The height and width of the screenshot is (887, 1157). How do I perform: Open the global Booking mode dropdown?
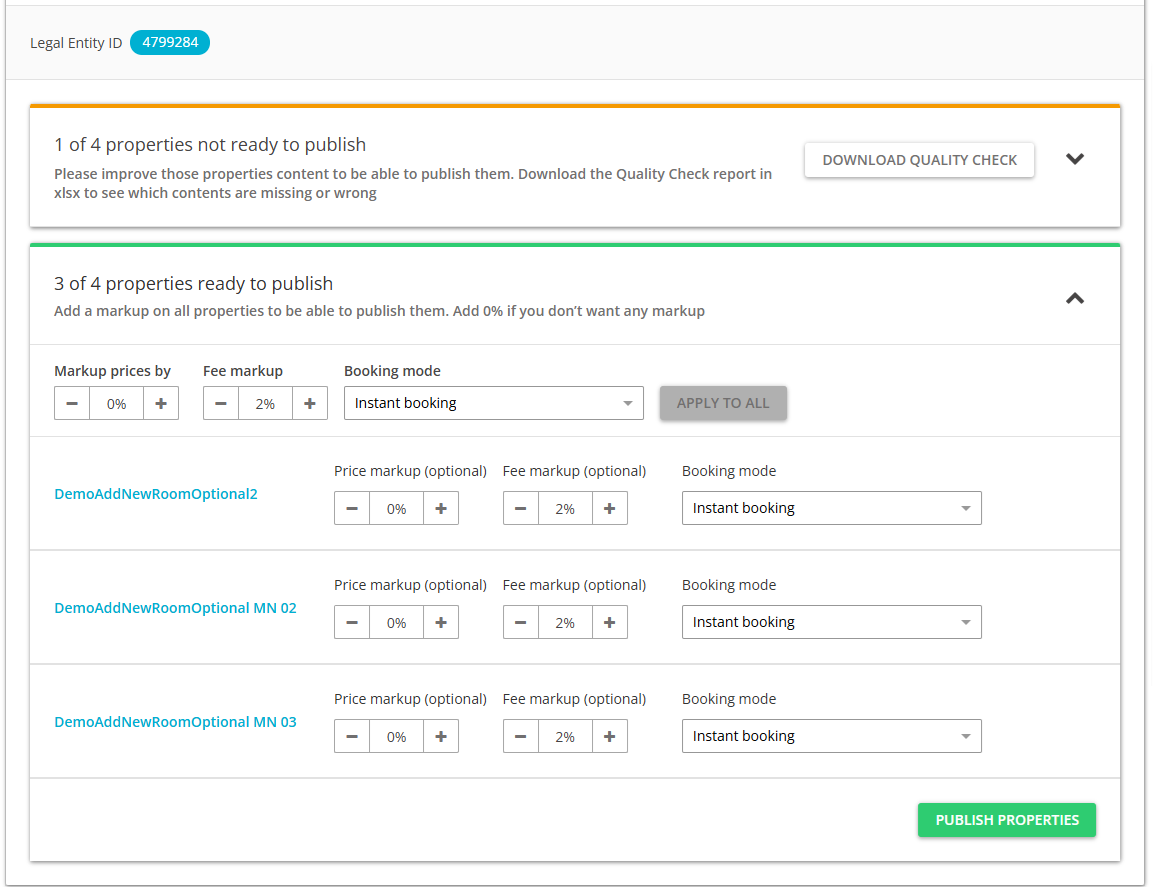(494, 403)
